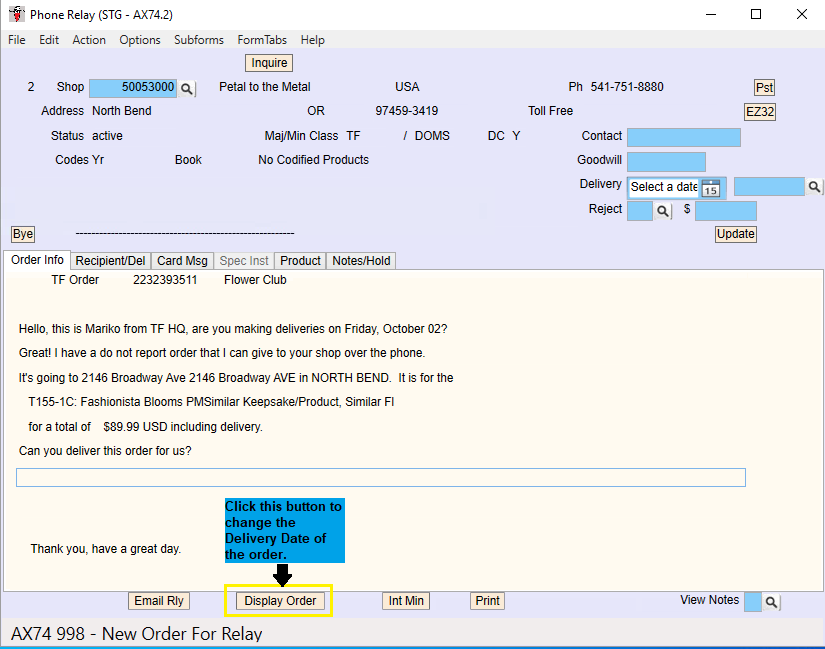Click the Inquire button

coord(269,63)
